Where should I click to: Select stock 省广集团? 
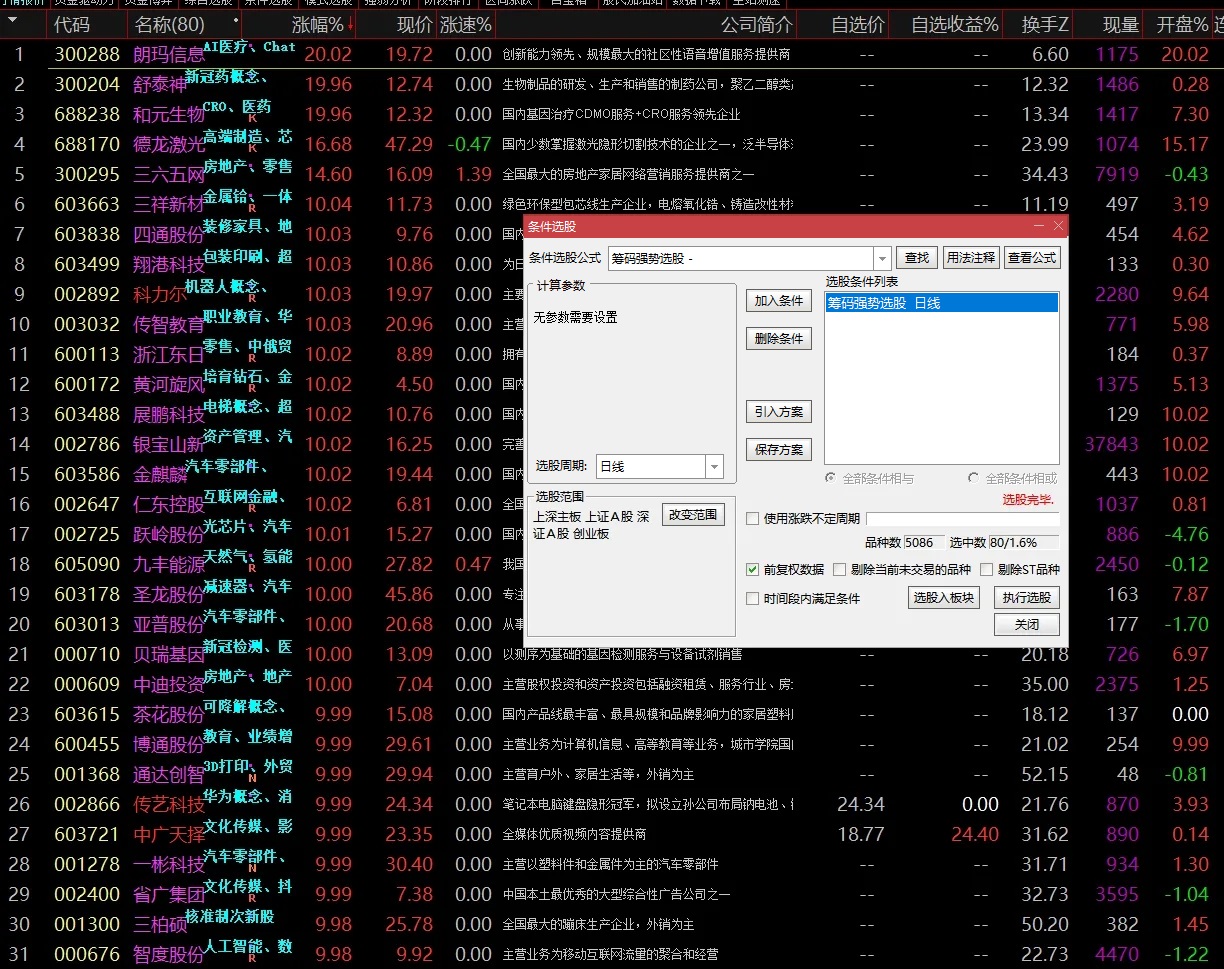[169, 894]
